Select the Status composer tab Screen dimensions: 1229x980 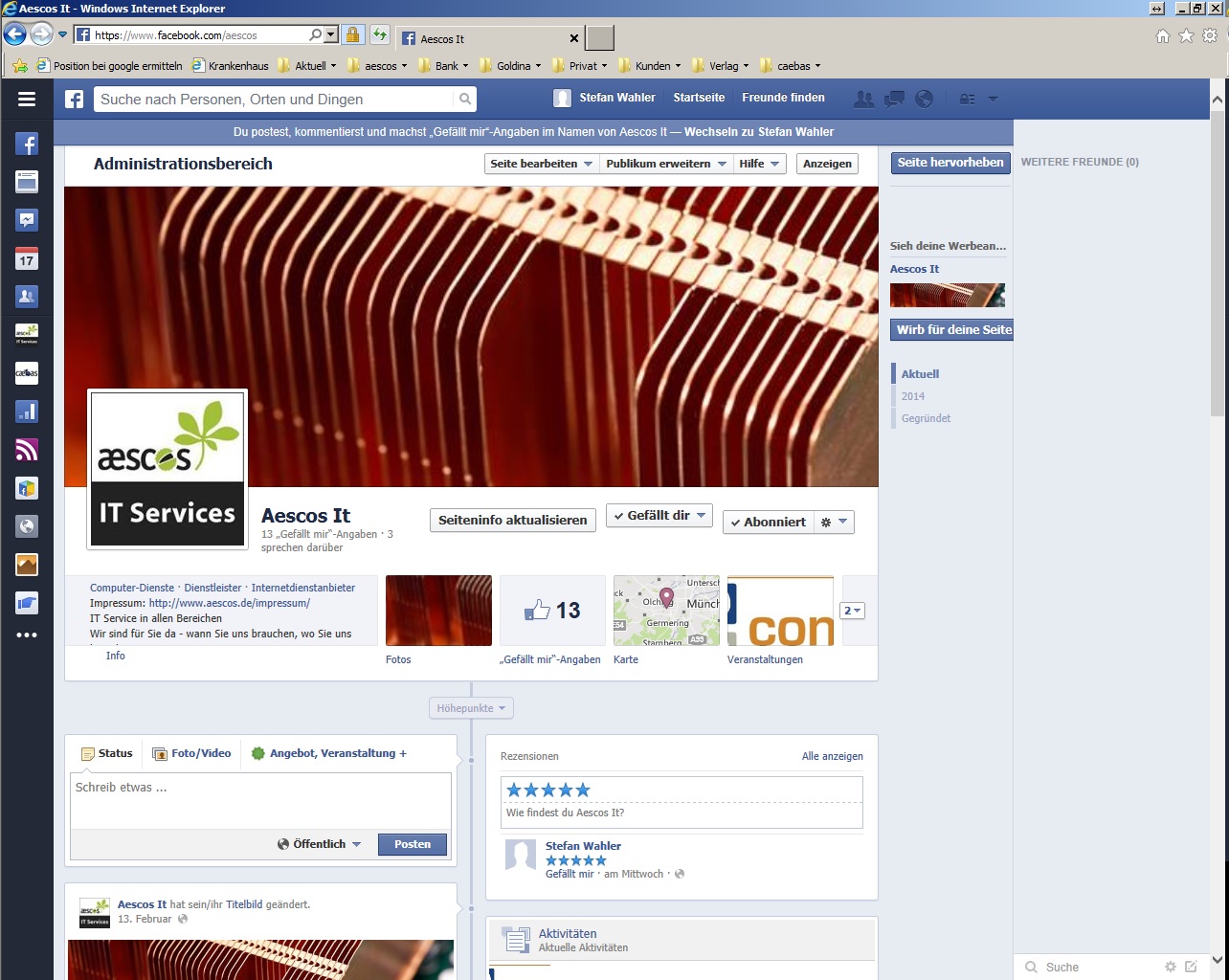107,753
